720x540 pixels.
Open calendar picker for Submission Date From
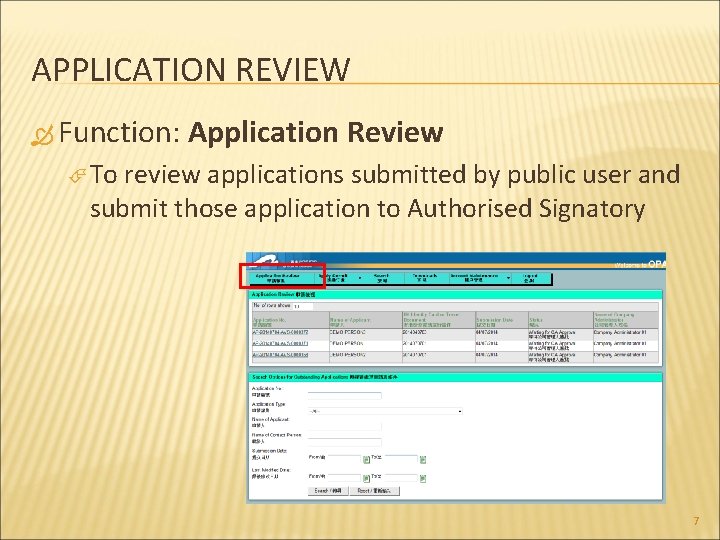(366, 459)
